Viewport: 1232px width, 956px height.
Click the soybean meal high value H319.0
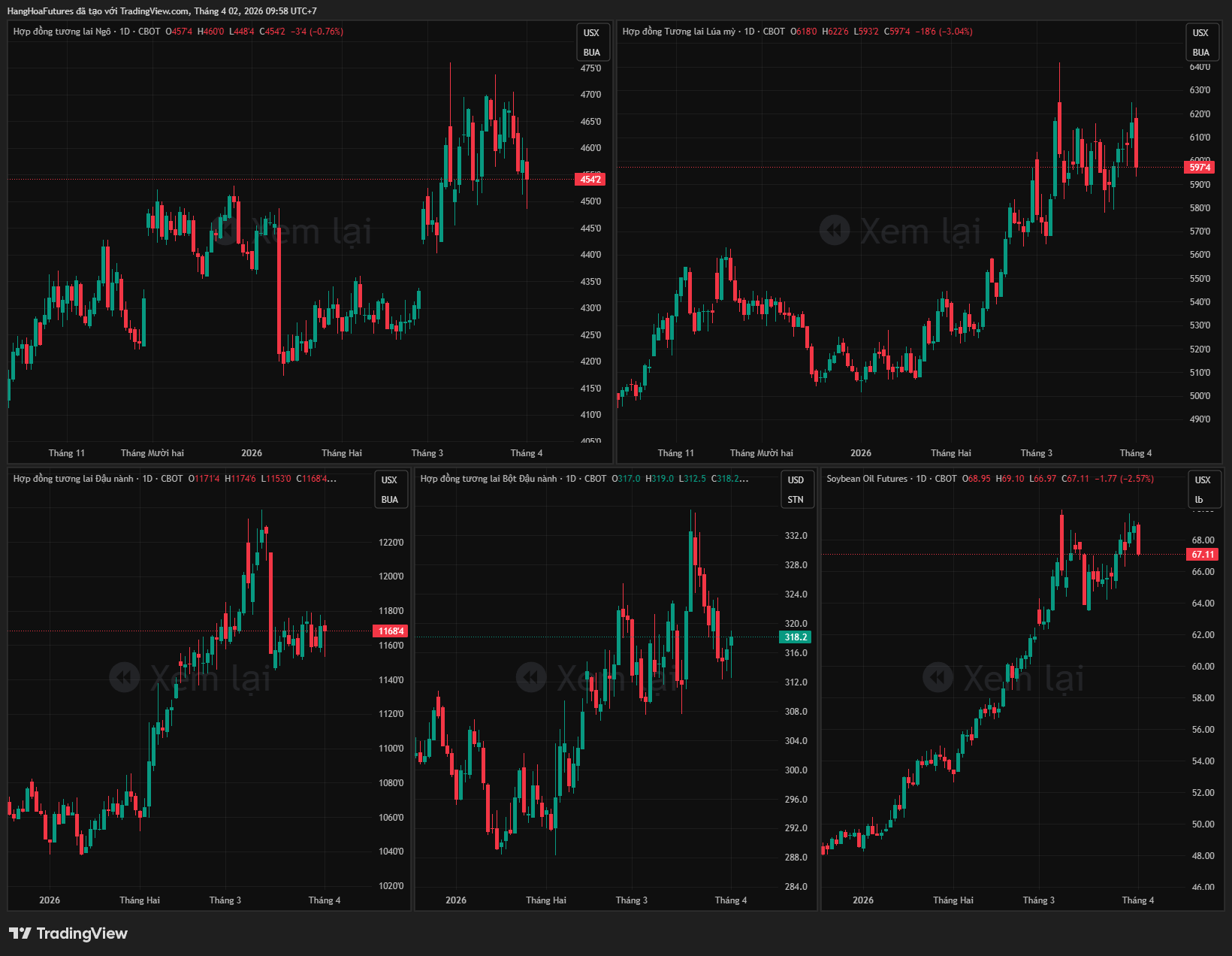[660, 479]
